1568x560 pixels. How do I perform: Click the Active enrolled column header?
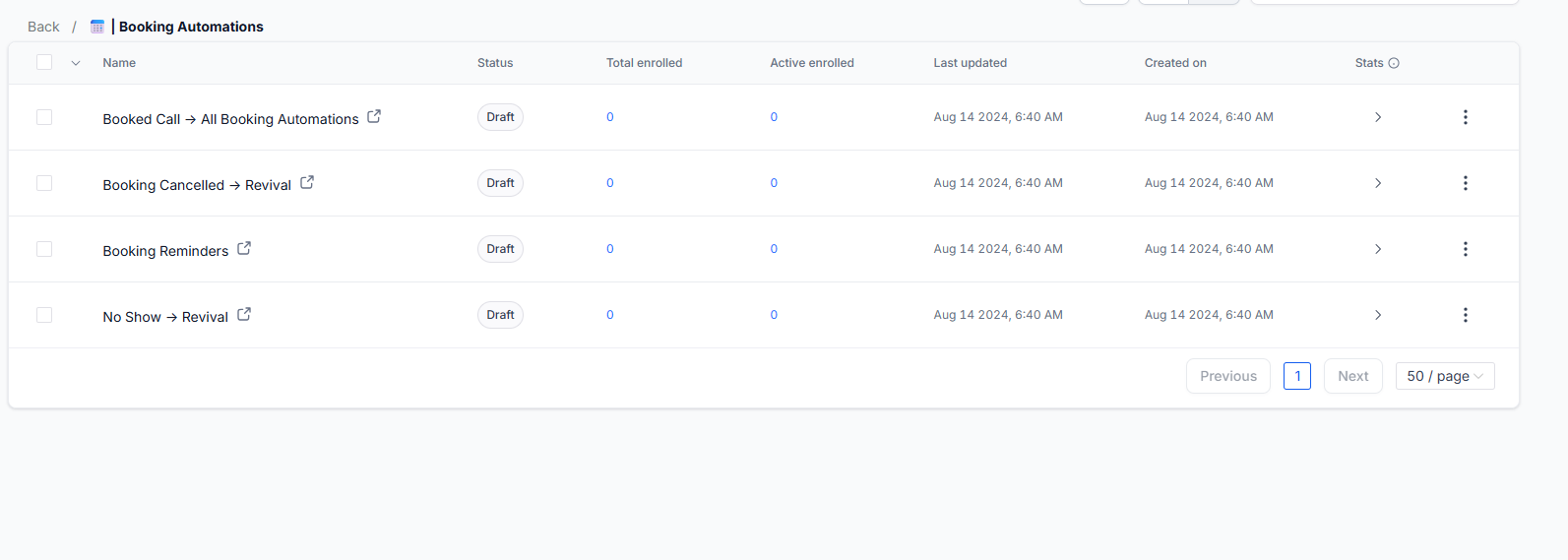pyautogui.click(x=812, y=63)
